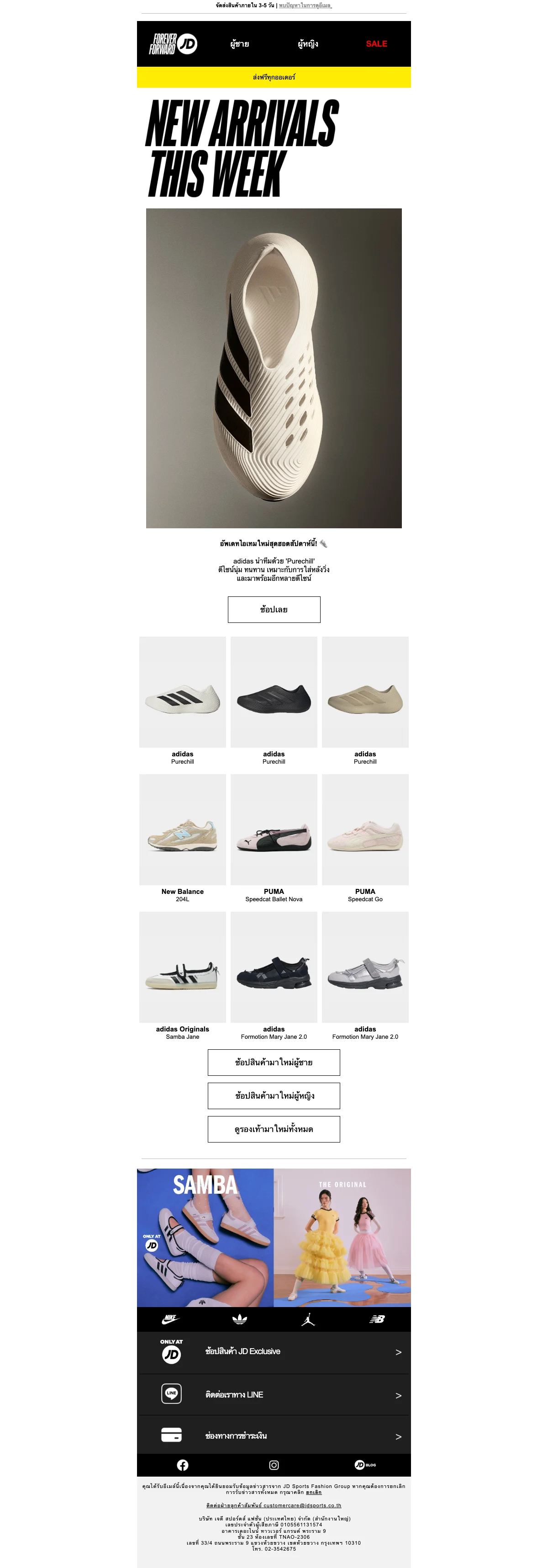Open the Instagram icon in footer
548x1568 pixels.
tap(274, 1465)
